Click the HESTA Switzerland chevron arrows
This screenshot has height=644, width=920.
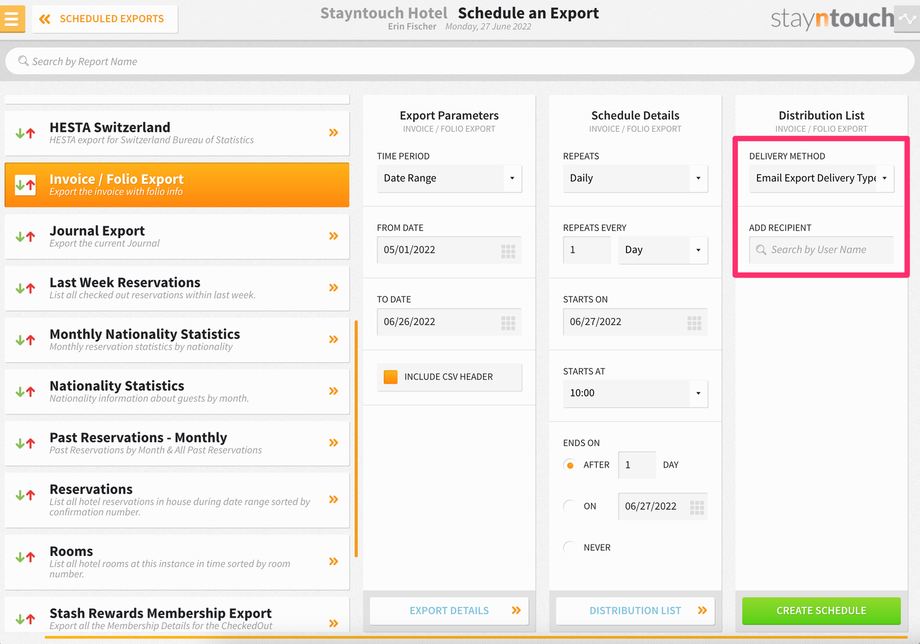pyautogui.click(x=333, y=133)
